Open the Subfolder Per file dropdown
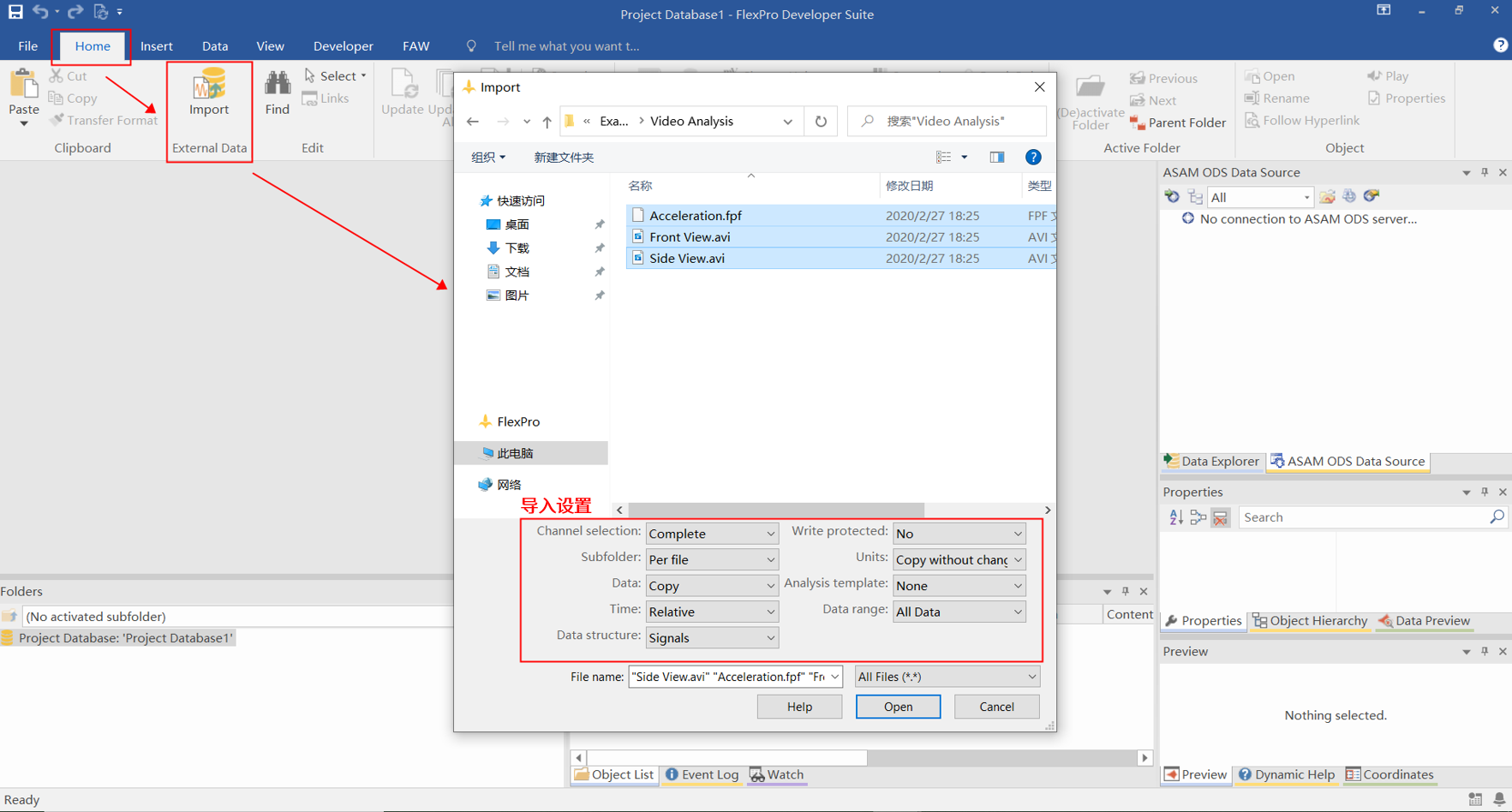1512x812 pixels. click(712, 559)
